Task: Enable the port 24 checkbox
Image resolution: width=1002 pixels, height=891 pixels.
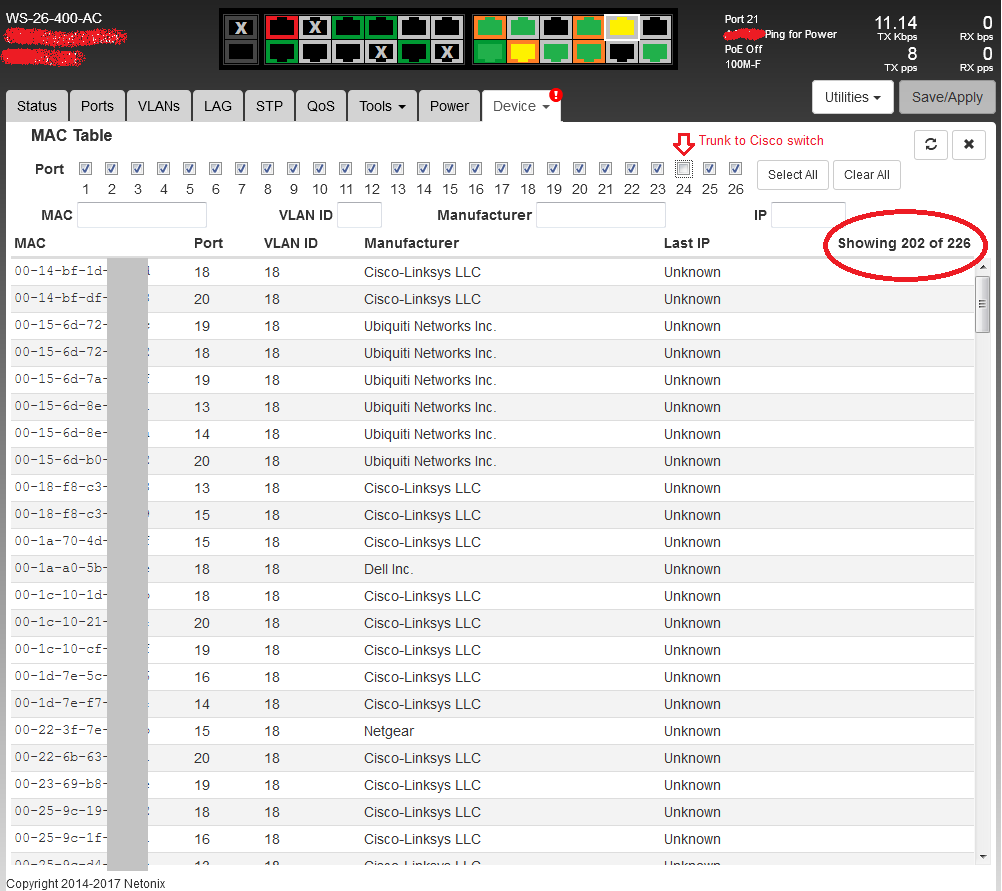Action: click(x=684, y=169)
